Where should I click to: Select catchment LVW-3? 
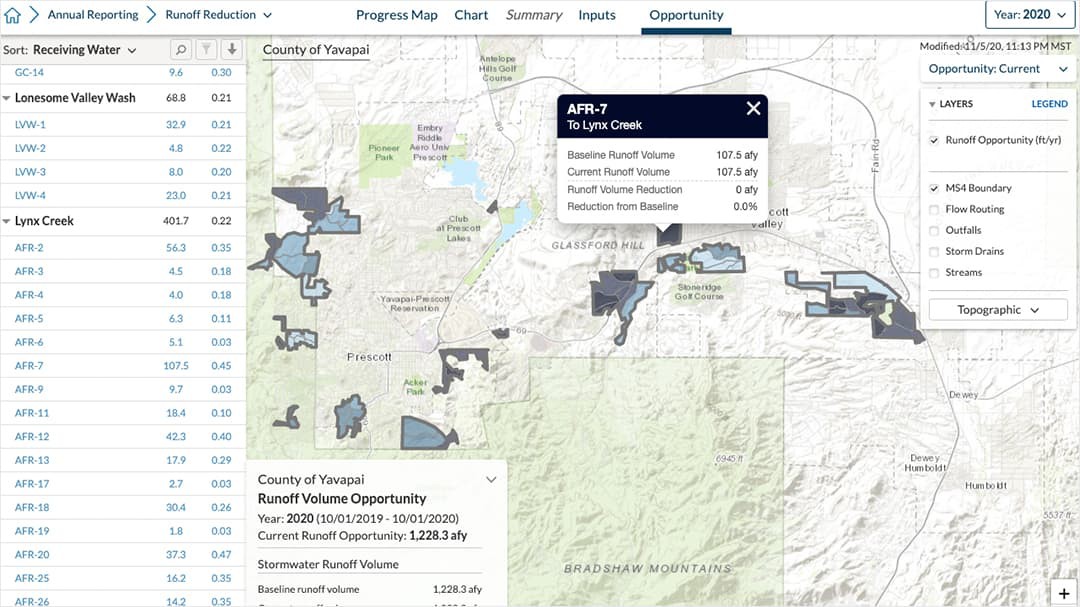tap(123, 172)
